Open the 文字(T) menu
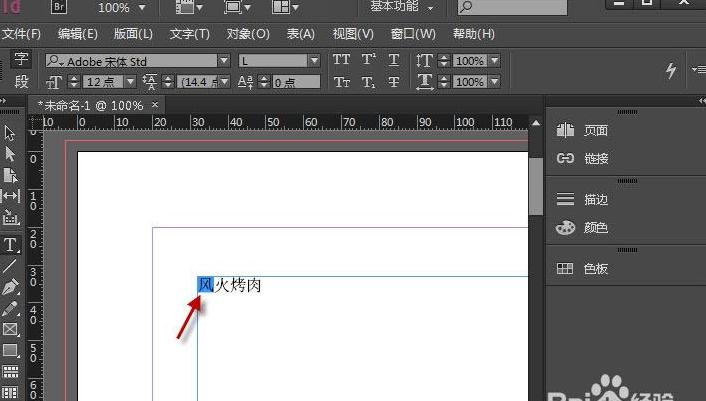Image resolution: width=706 pixels, height=401 pixels. (x=190, y=34)
